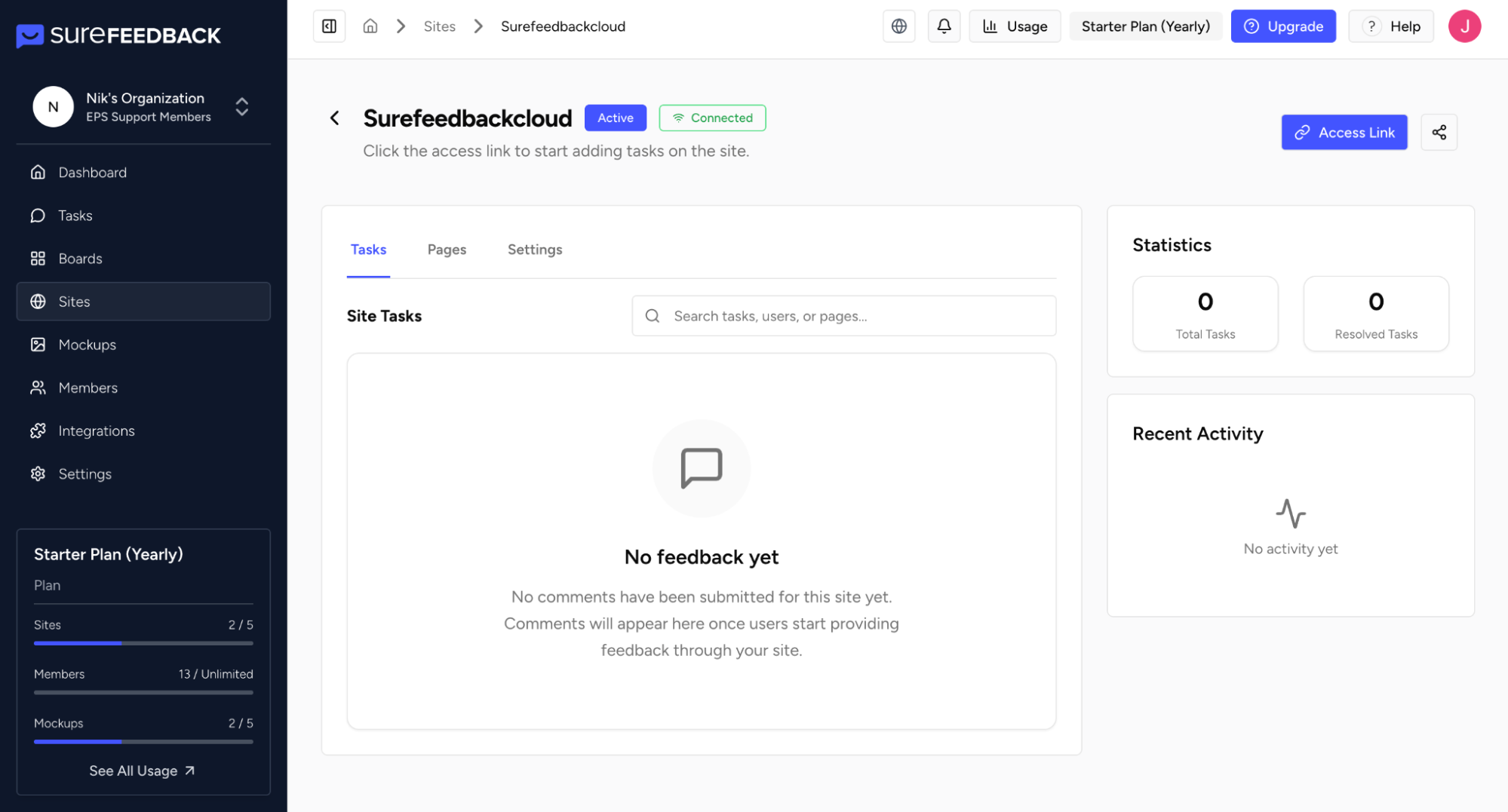Go back using the left arrow icon
Viewport: 1508px width, 812px height.
pyautogui.click(x=335, y=118)
